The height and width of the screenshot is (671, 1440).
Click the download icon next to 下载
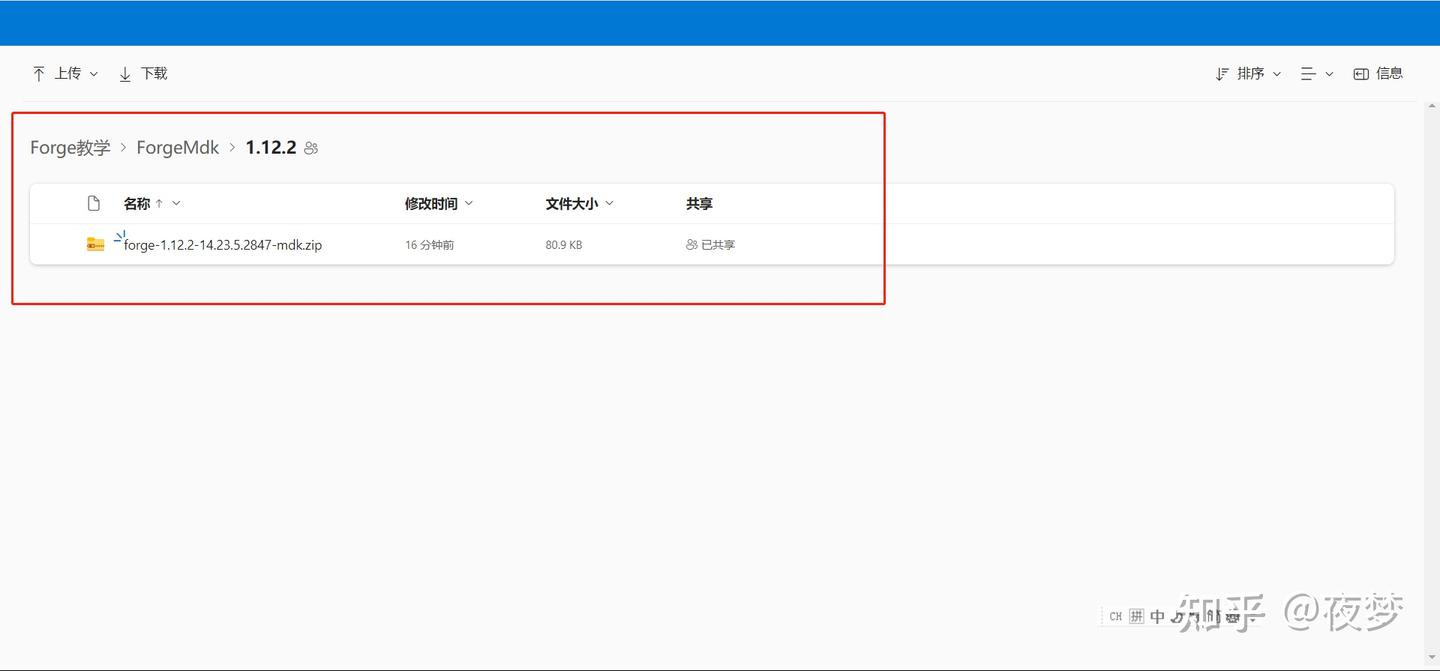pos(124,73)
